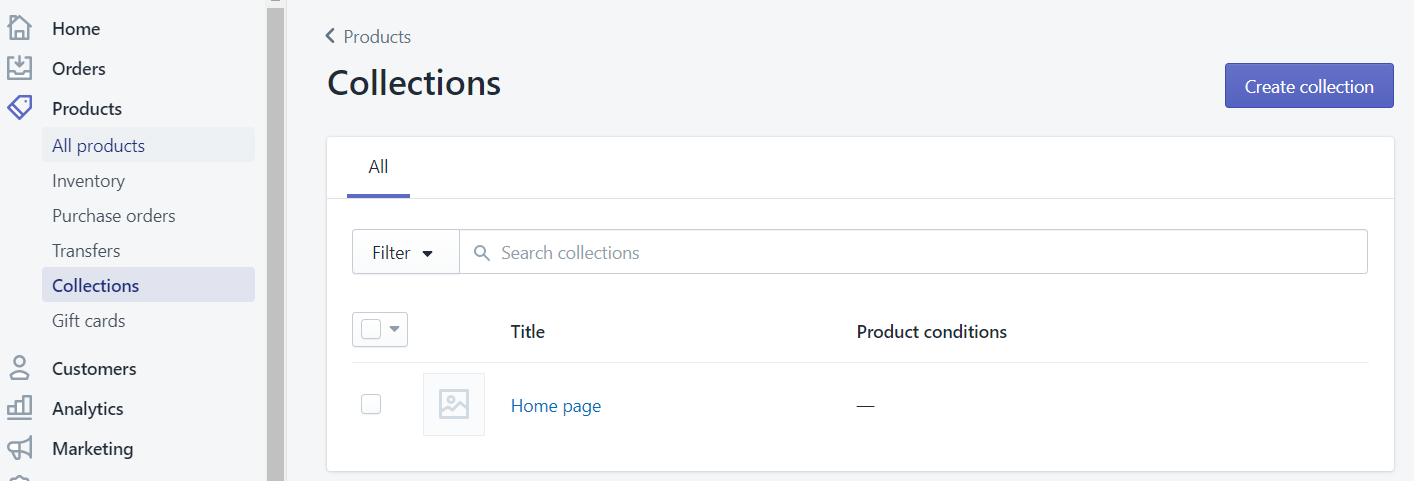Click the Products tag icon

(x=20, y=108)
